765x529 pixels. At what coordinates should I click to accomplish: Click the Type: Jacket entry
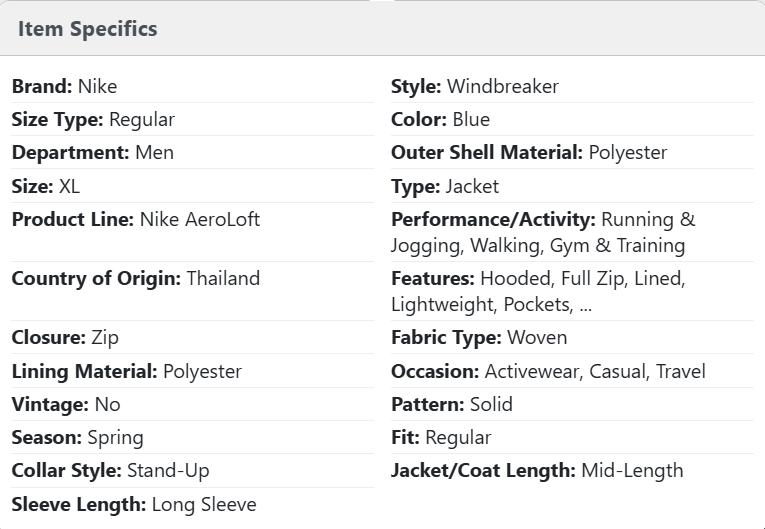click(572, 186)
